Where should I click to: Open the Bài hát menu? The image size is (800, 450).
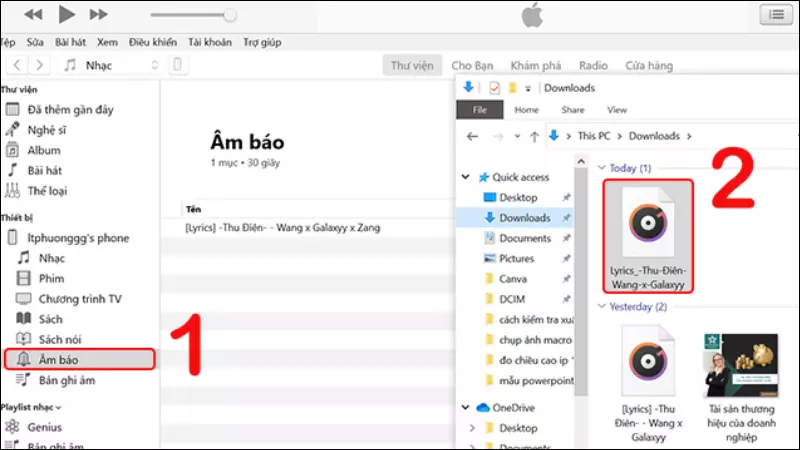click(70, 42)
